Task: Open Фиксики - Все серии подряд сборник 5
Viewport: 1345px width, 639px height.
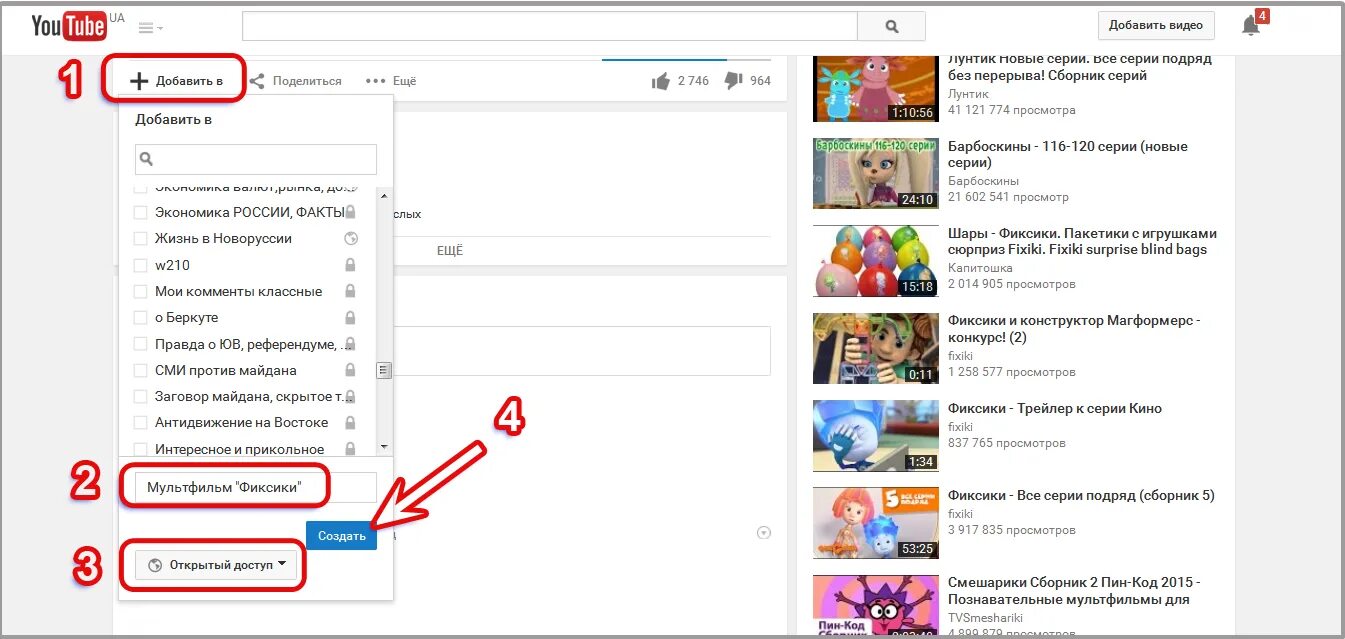Action: 1081,495
